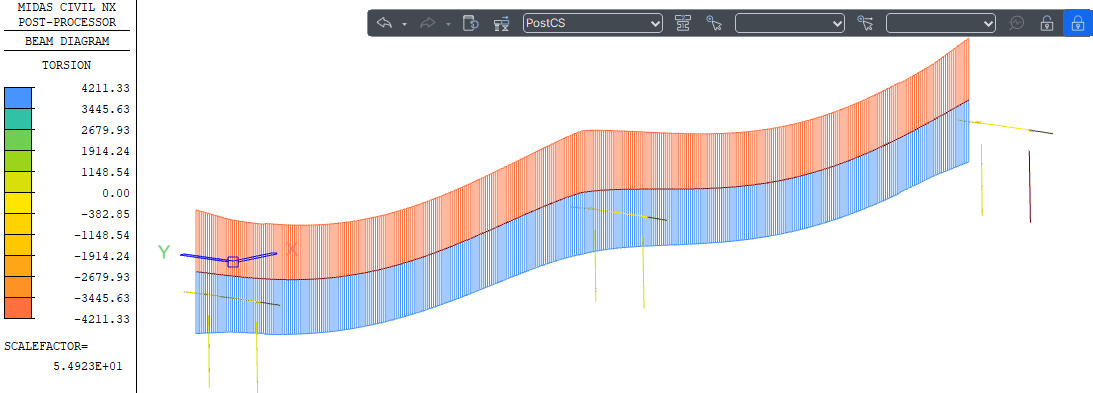Click the POST-PROCESSOR label
Viewport: 1093px width, 393px height.
67,22
